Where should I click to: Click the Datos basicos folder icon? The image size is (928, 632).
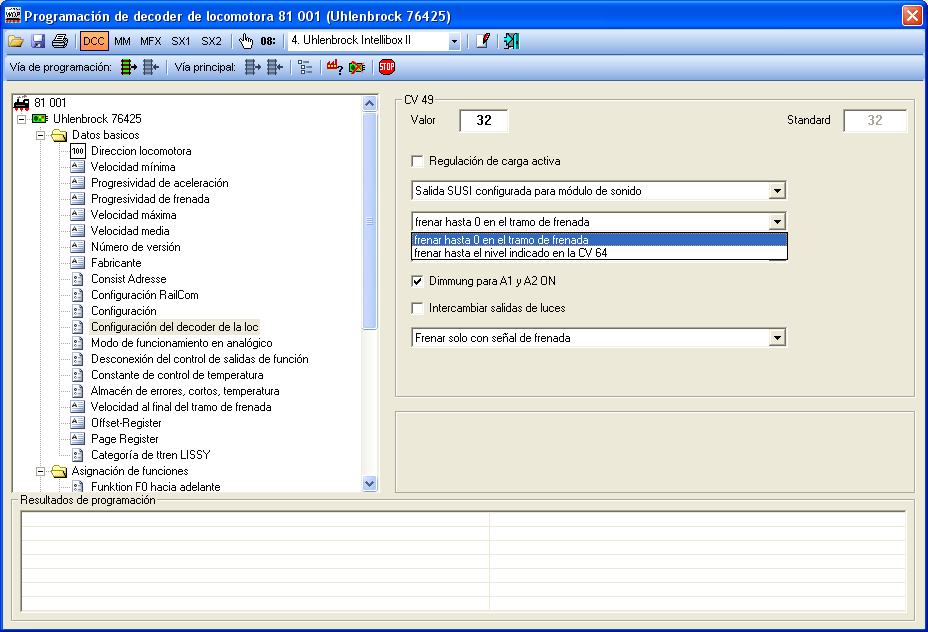59,136
